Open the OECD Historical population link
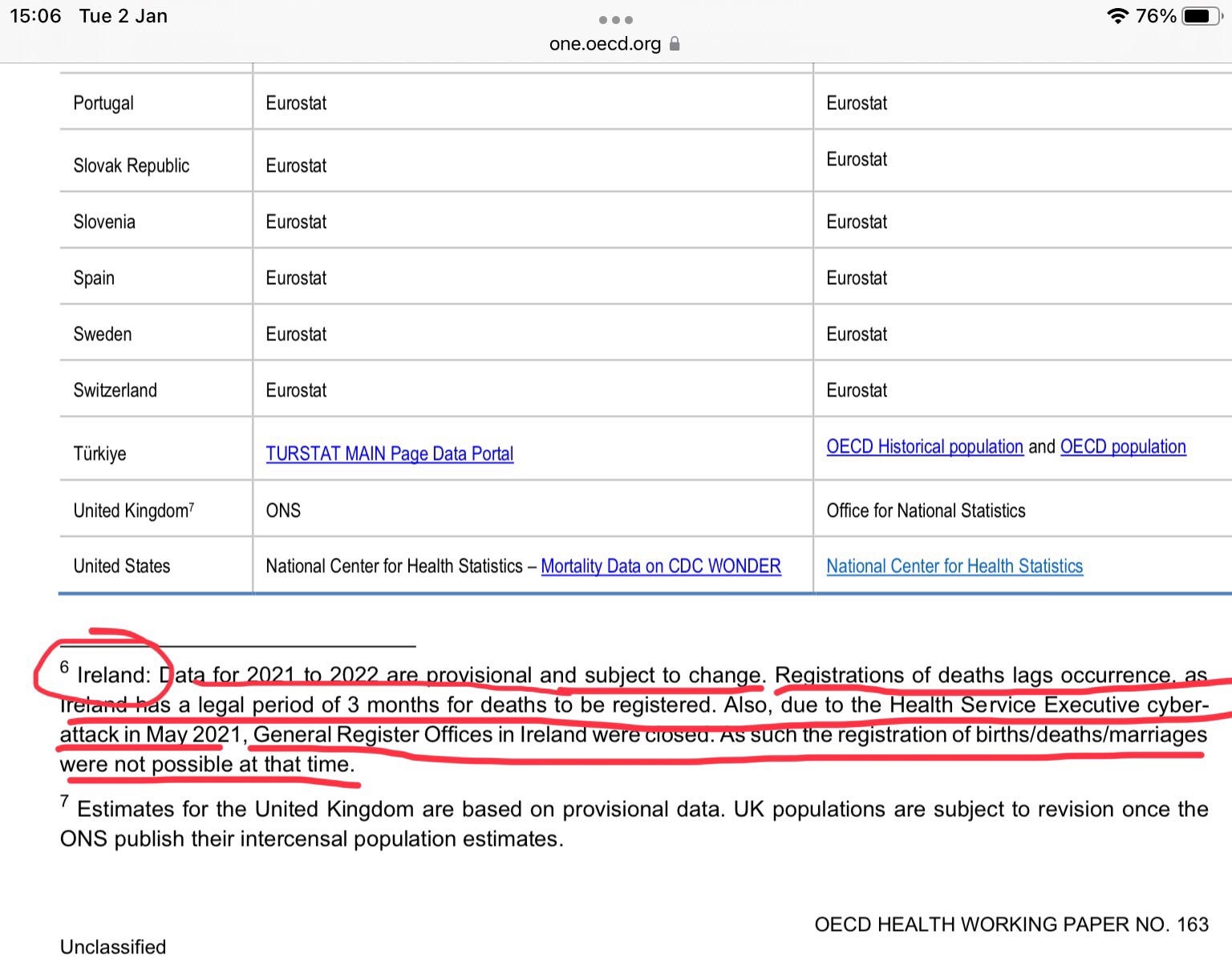 (925, 446)
